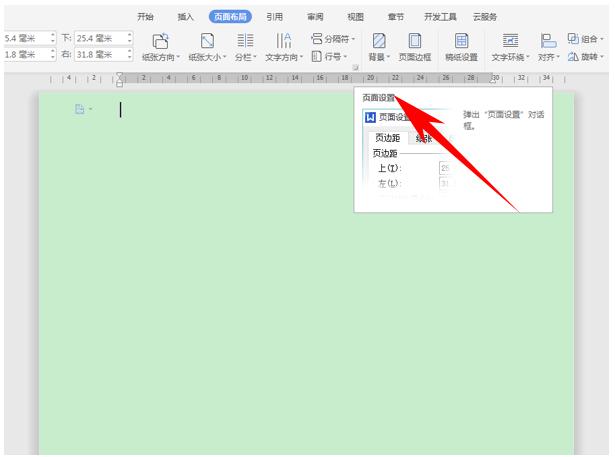Switch to the 视图 (View) tab
Screen dimensions: 615x457
pyautogui.click(x=355, y=17)
